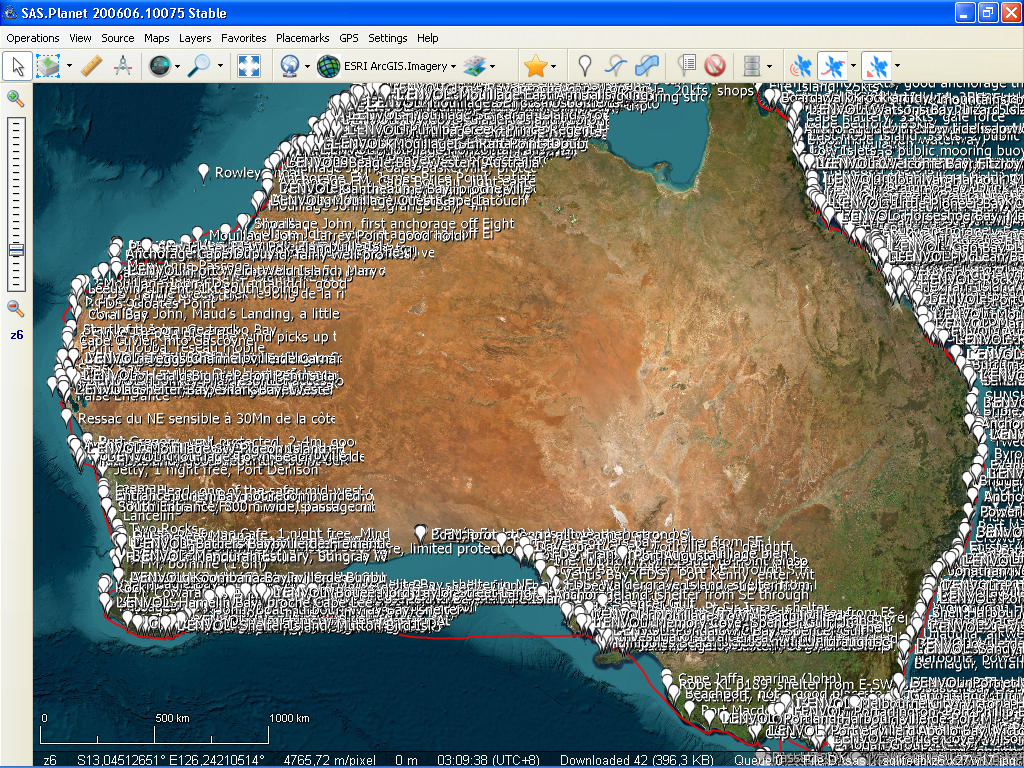Open the Favorites menu

click(x=244, y=38)
